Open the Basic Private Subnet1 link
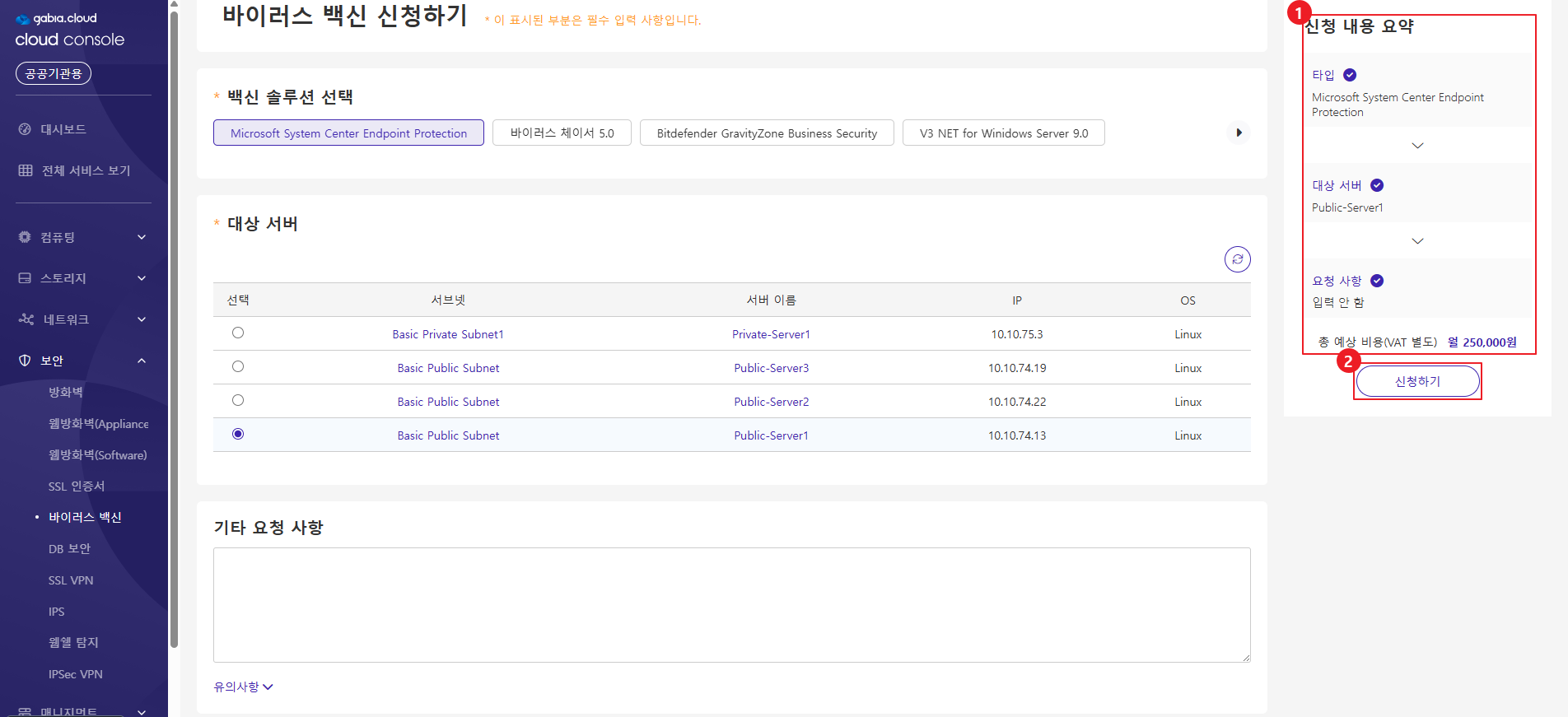The image size is (1568, 717). [448, 334]
